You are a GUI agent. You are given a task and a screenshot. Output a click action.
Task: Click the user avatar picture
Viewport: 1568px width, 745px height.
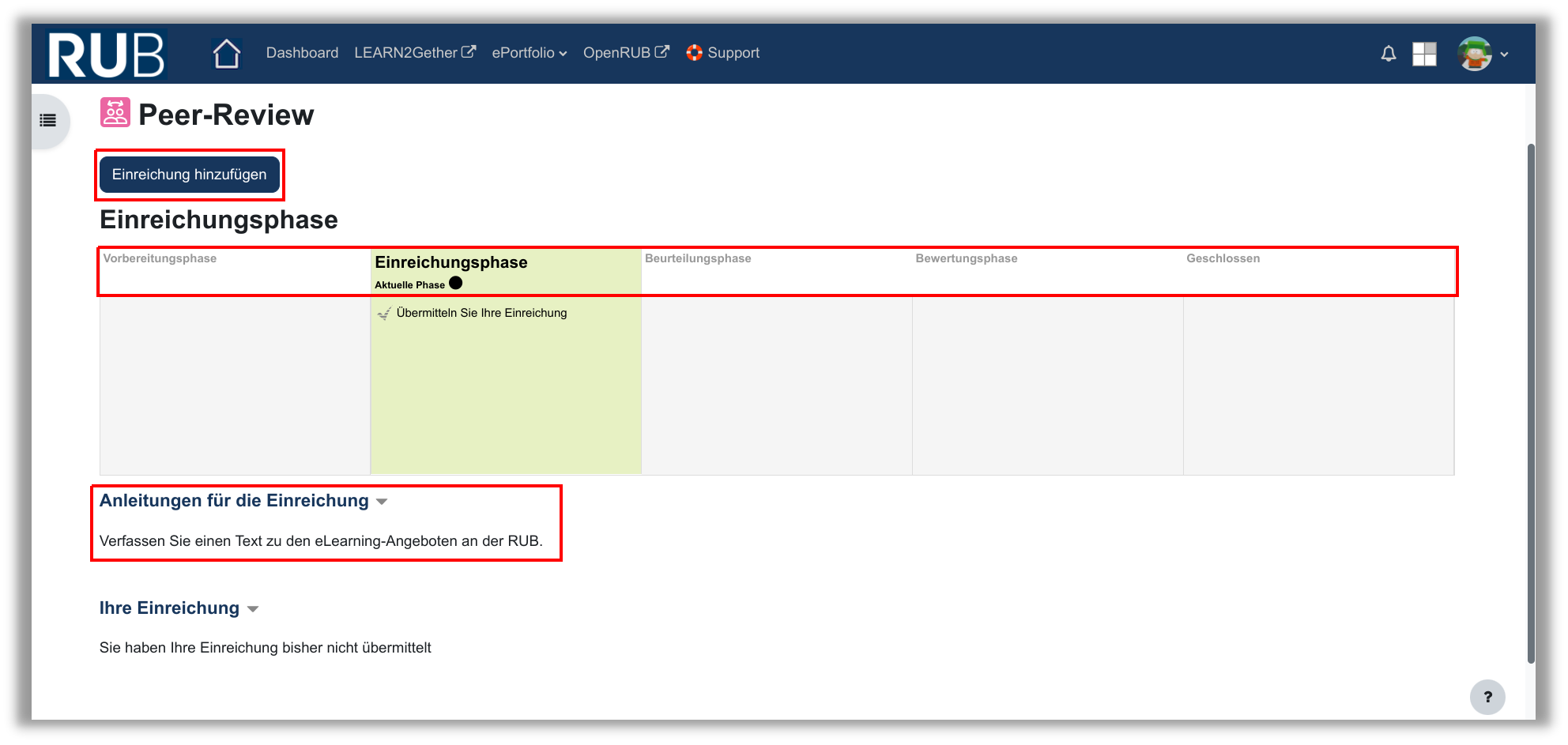click(1474, 54)
